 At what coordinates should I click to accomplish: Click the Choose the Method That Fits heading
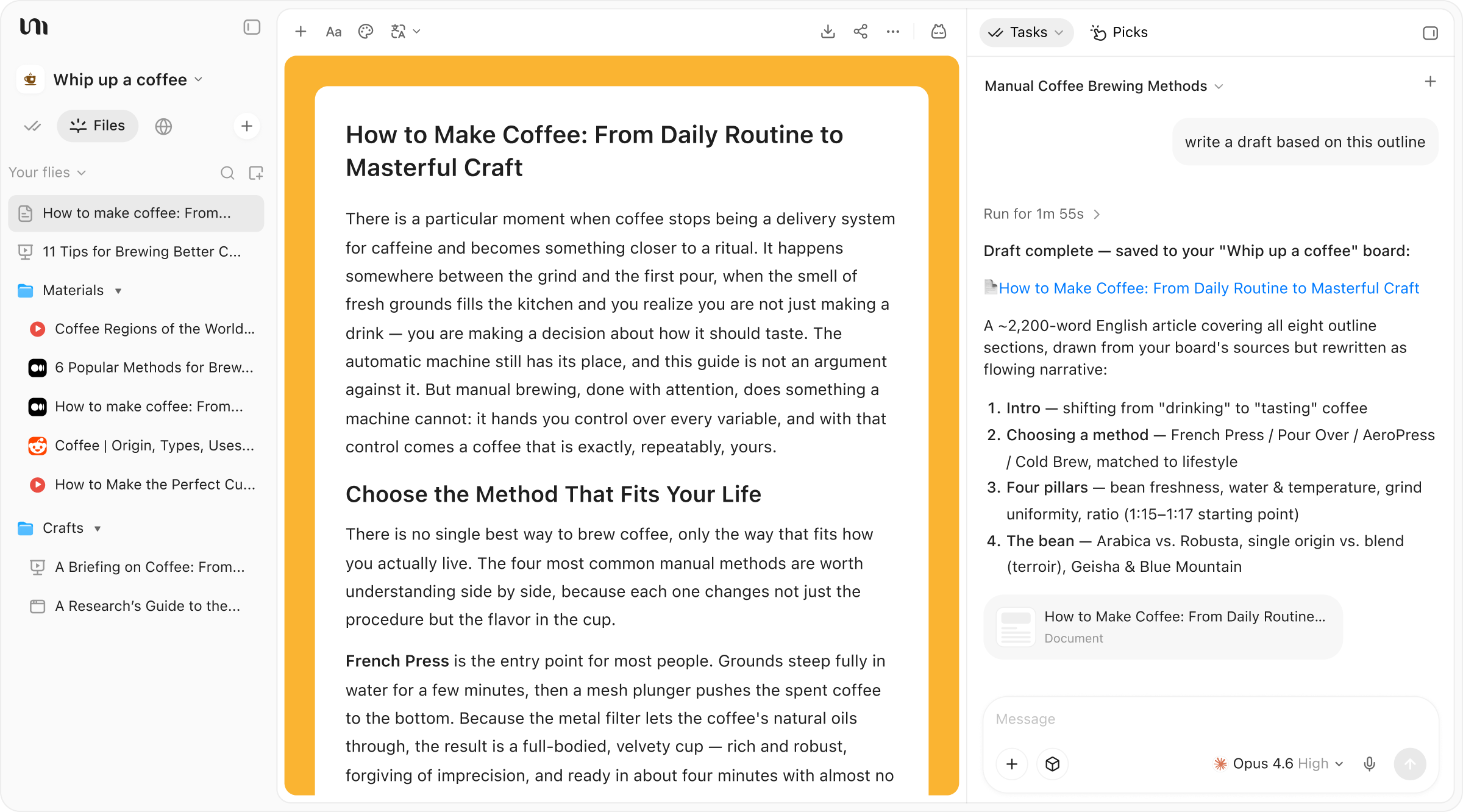coord(554,494)
